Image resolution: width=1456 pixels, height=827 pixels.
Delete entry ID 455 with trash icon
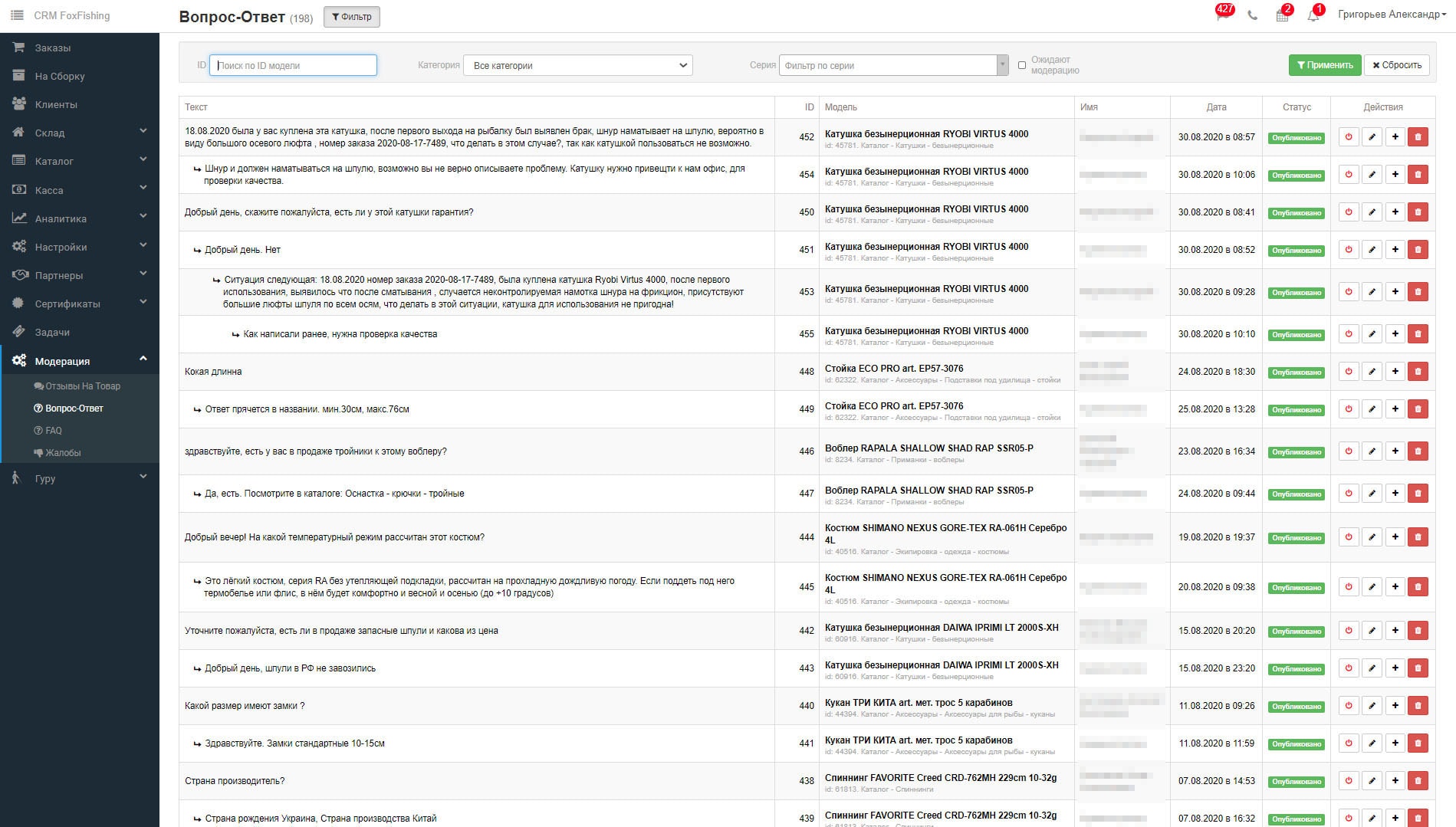tap(1418, 334)
